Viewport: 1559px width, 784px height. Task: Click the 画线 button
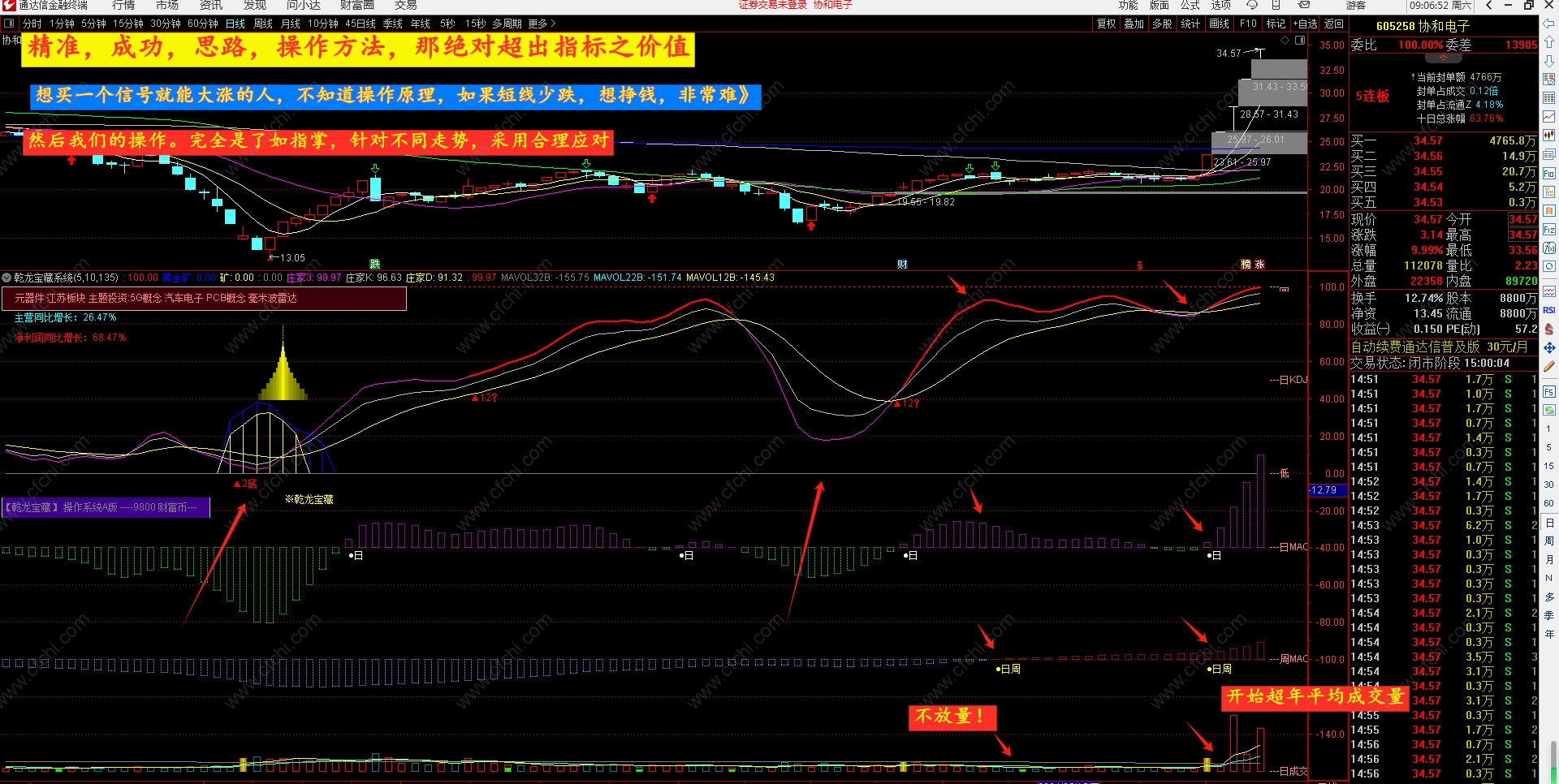click(1220, 24)
